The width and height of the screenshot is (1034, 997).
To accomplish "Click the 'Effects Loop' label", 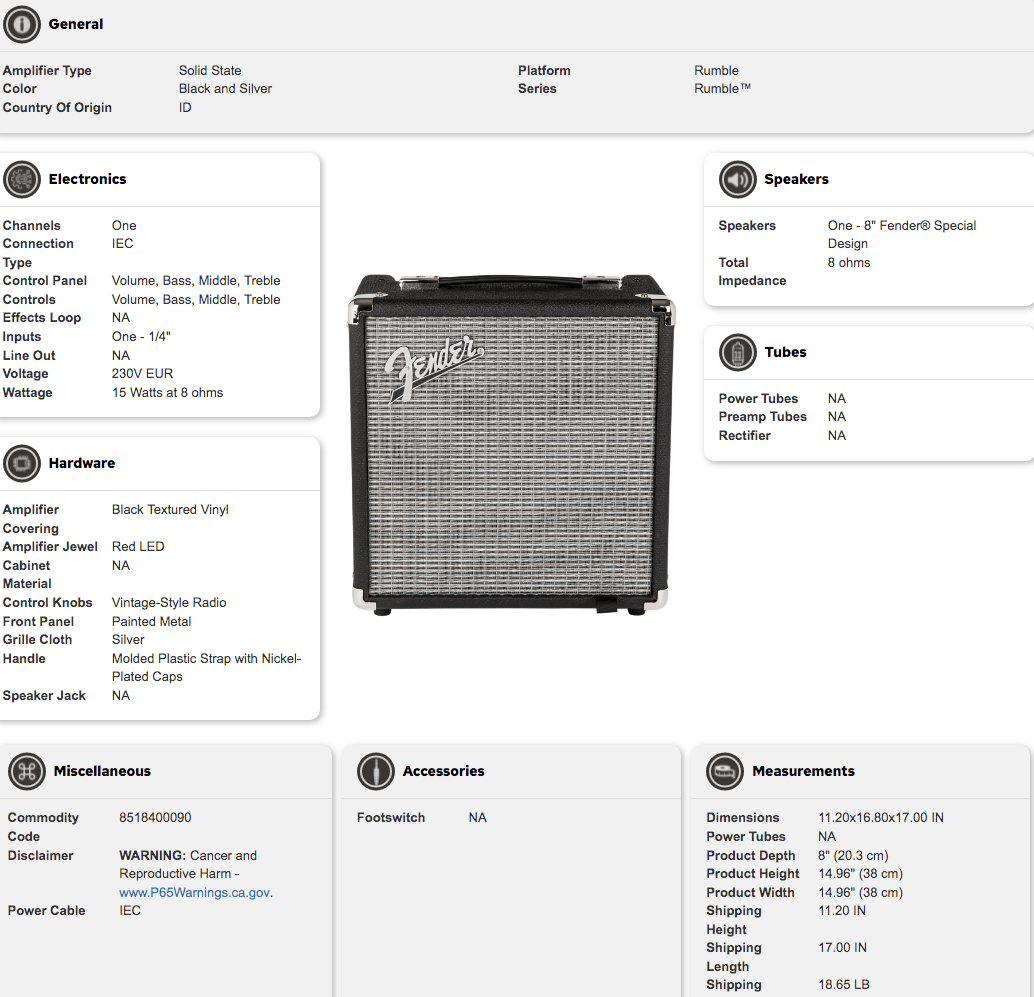I will pos(42,318).
